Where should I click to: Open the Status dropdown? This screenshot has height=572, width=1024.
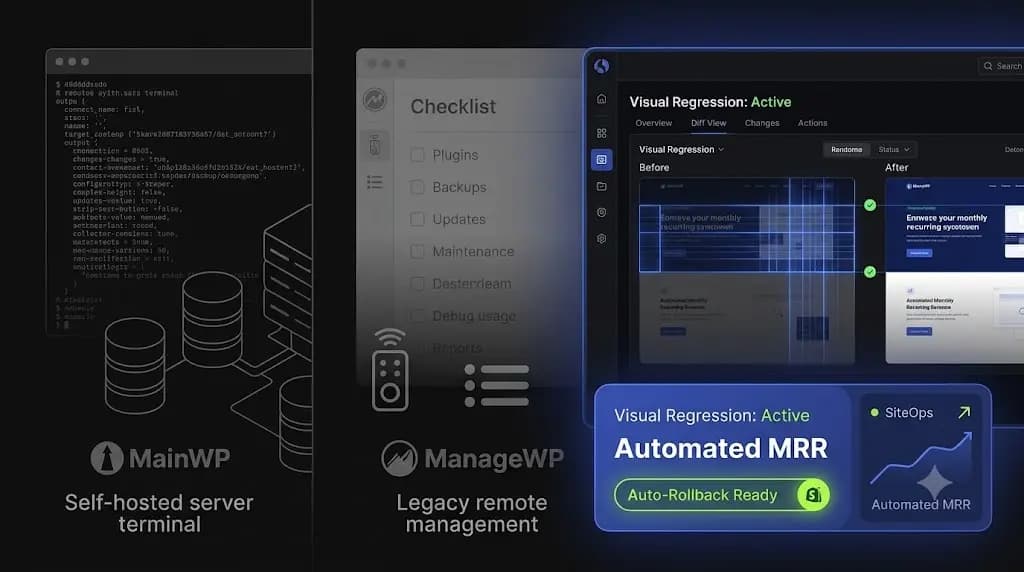click(894, 150)
